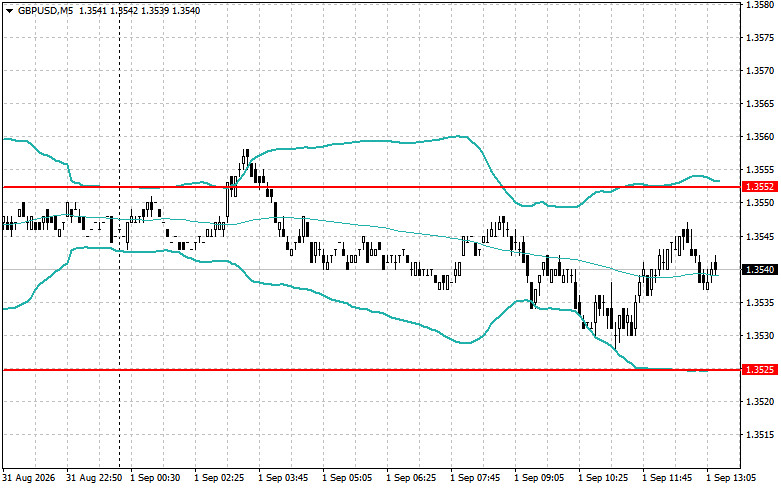The height and width of the screenshot is (489, 781).
Task: Click the 1.3550 price scale value
Action: click(760, 203)
